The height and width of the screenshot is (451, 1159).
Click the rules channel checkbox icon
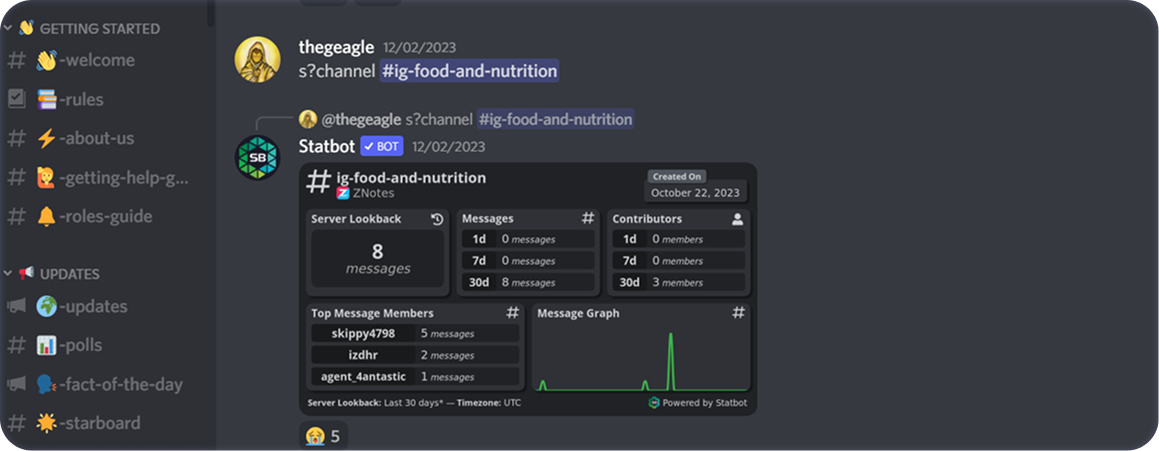16,99
